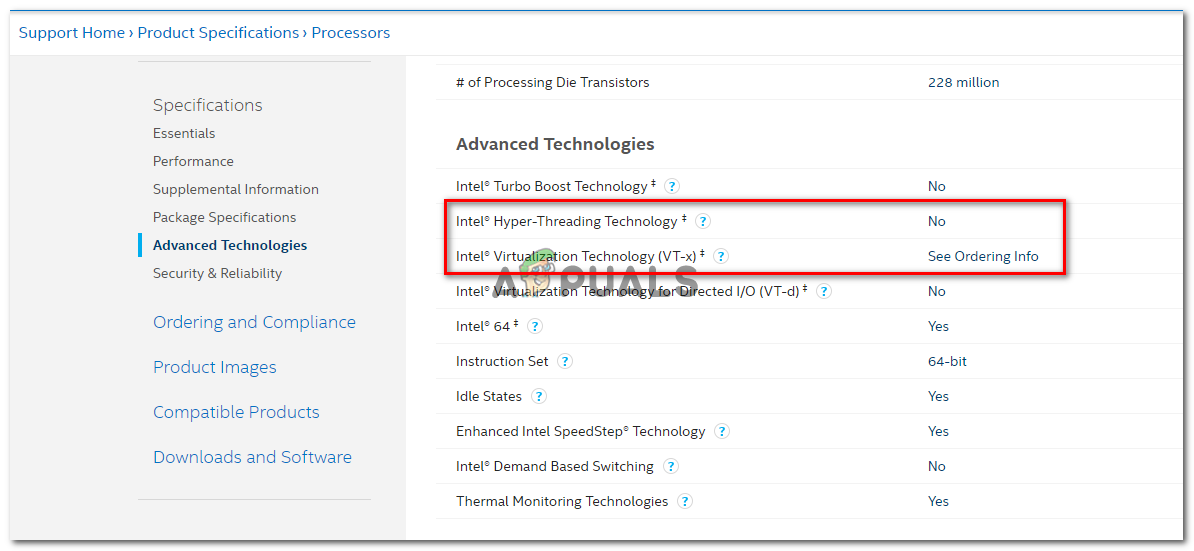Open Downloads and Software section

pyautogui.click(x=252, y=457)
